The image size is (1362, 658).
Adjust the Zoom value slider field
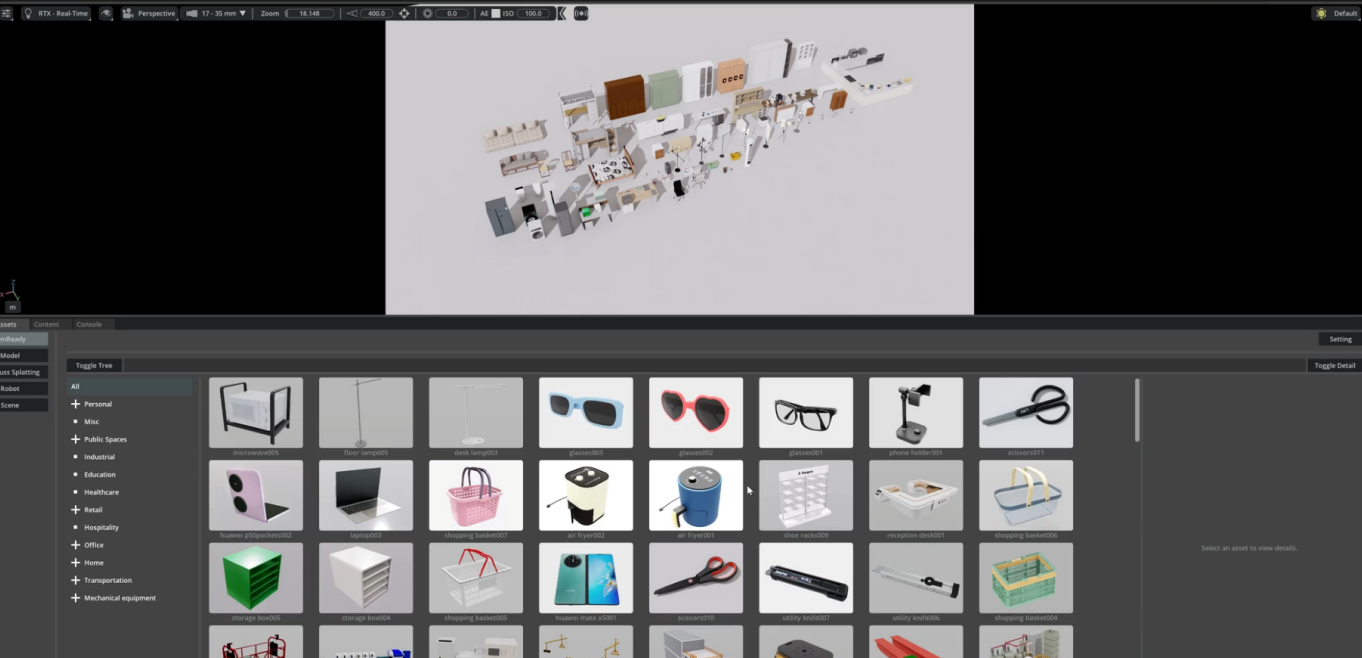point(309,13)
